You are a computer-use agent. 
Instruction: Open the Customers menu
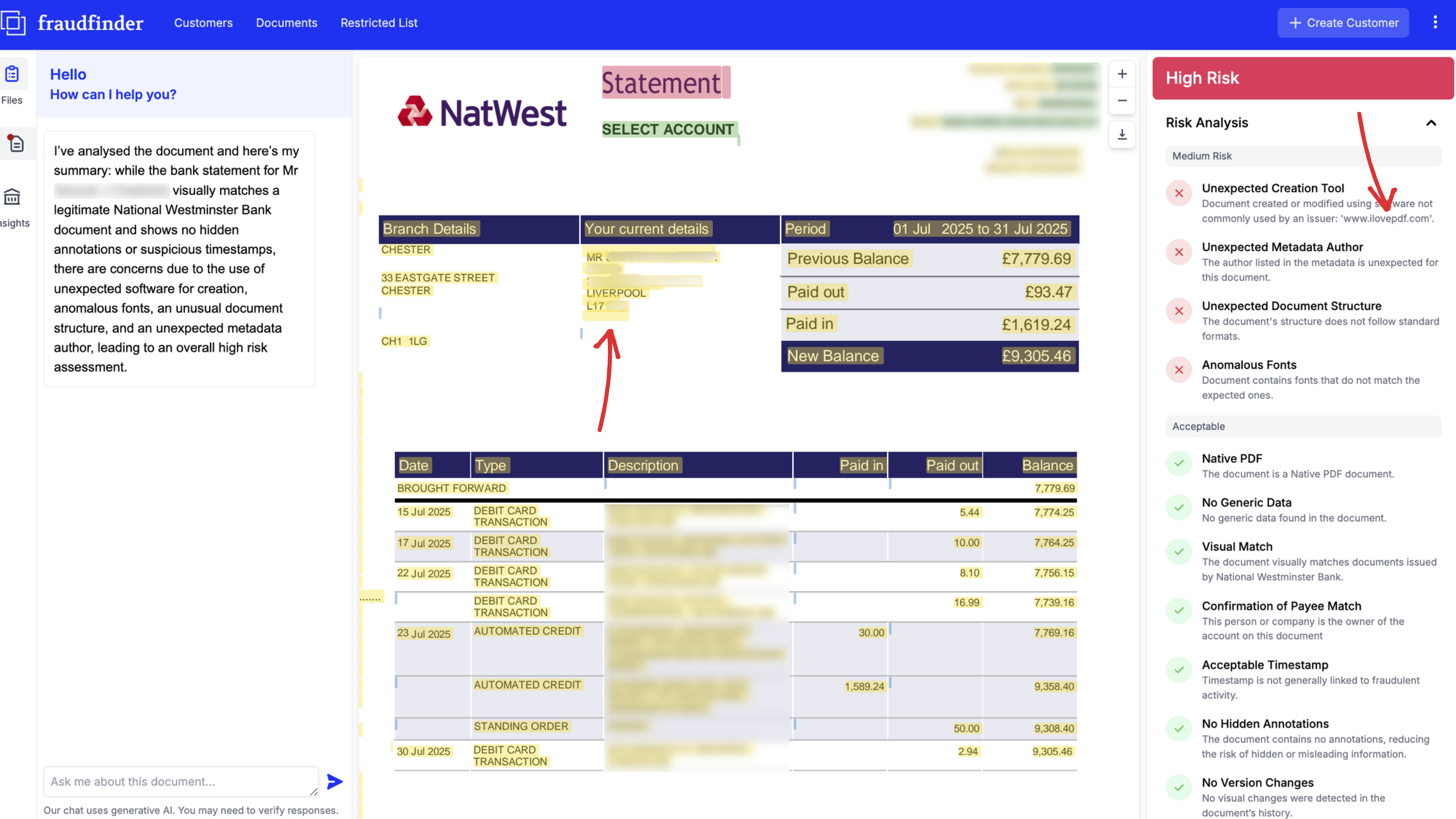point(204,23)
